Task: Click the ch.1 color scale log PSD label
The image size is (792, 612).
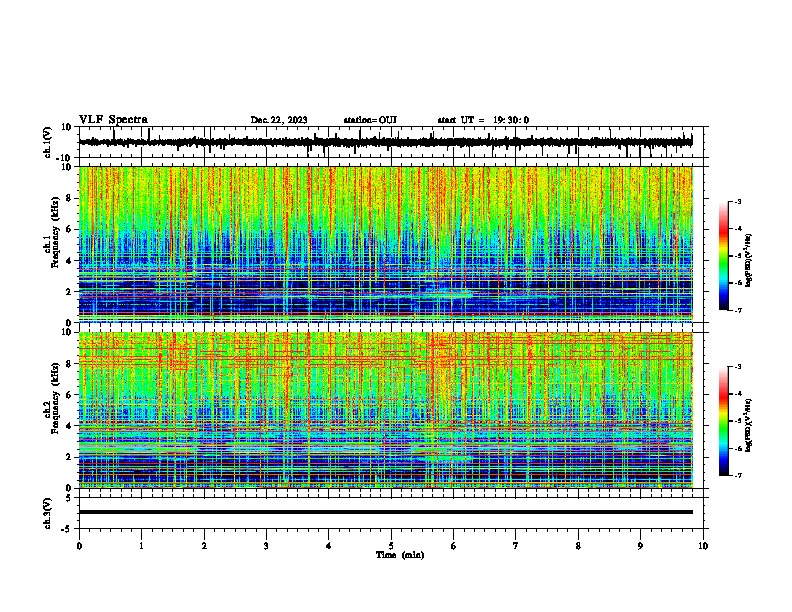Action: pos(749,261)
